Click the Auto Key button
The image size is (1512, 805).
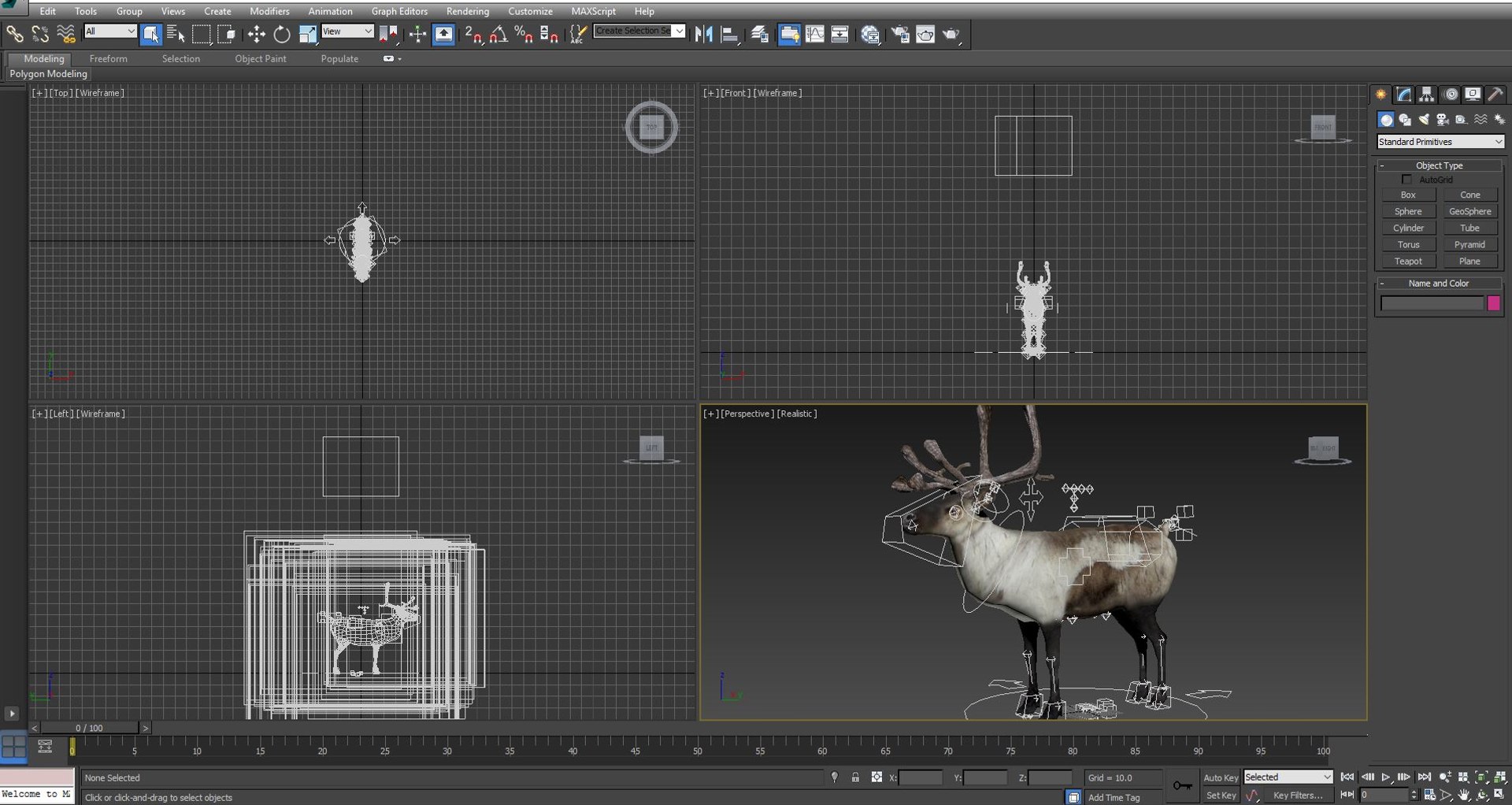(1221, 777)
